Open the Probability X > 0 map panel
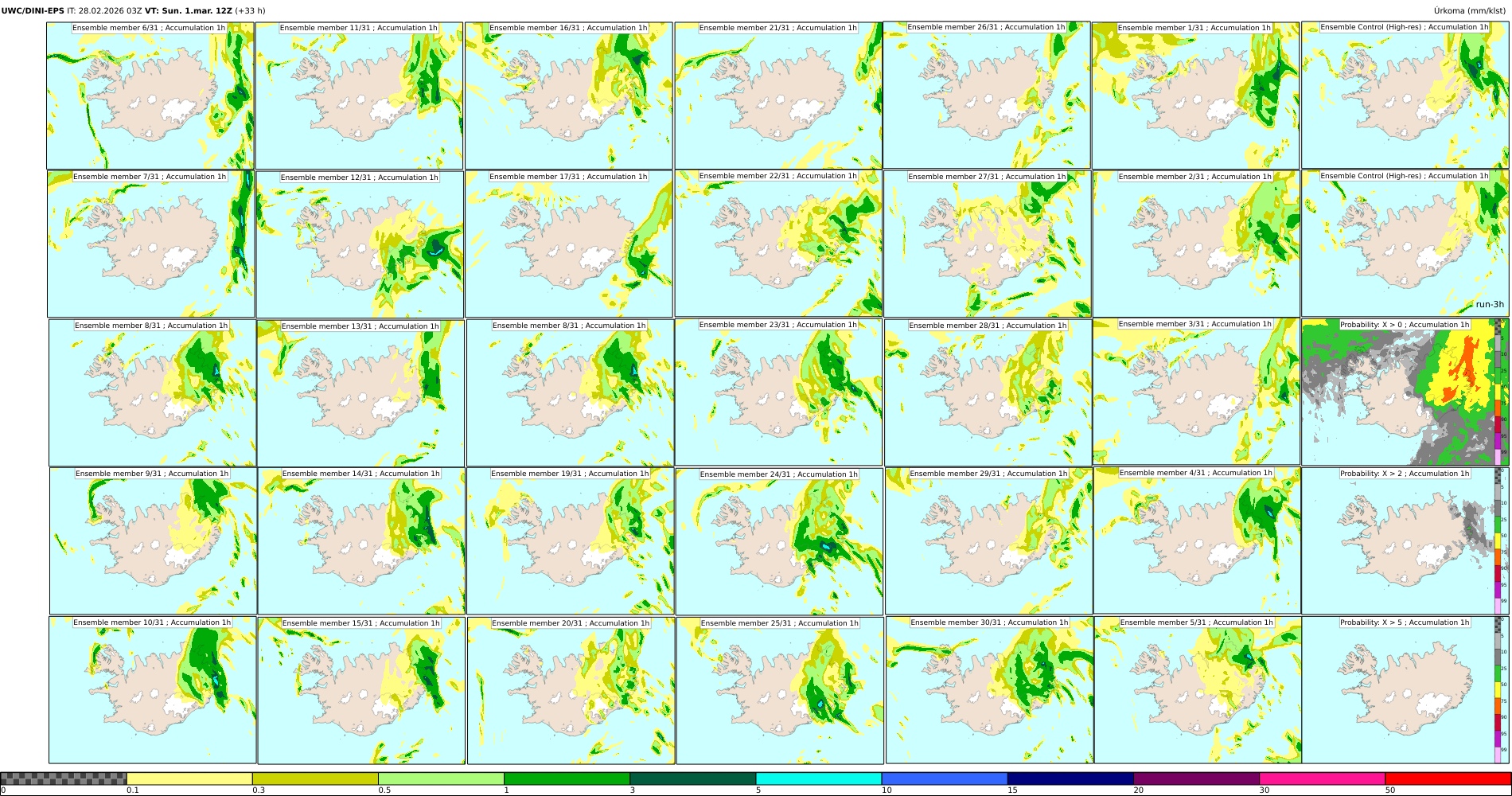 pyautogui.click(x=1405, y=392)
